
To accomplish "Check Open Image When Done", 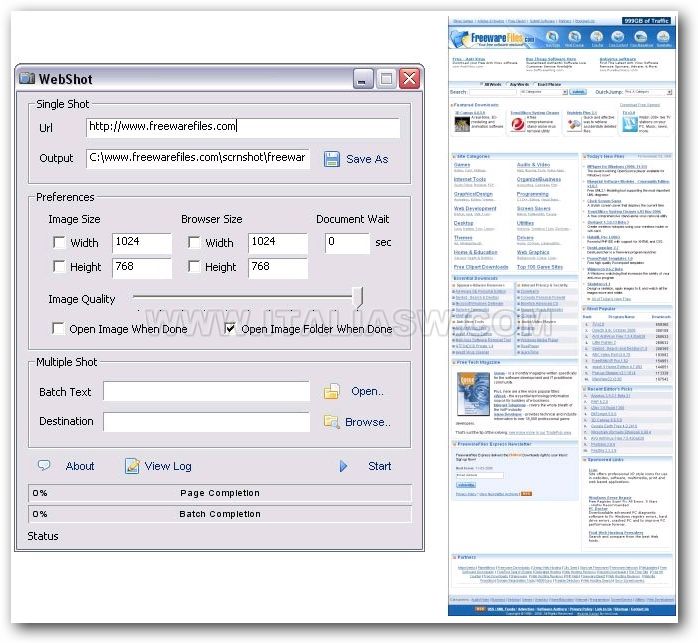I will (x=58, y=329).
